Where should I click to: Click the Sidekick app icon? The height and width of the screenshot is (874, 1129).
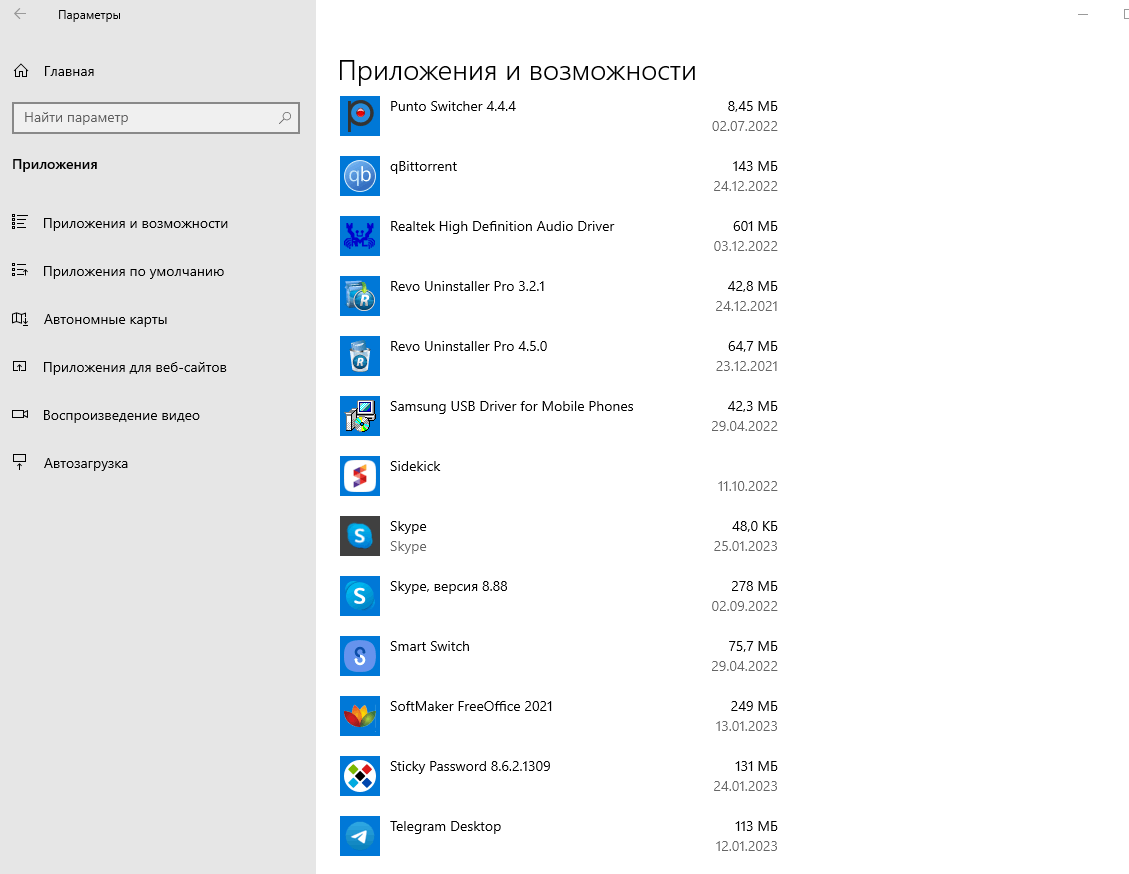coord(359,476)
